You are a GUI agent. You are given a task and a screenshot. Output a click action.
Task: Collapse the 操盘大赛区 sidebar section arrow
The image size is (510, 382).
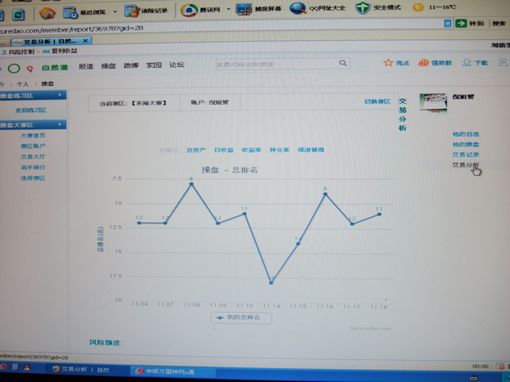click(60, 125)
